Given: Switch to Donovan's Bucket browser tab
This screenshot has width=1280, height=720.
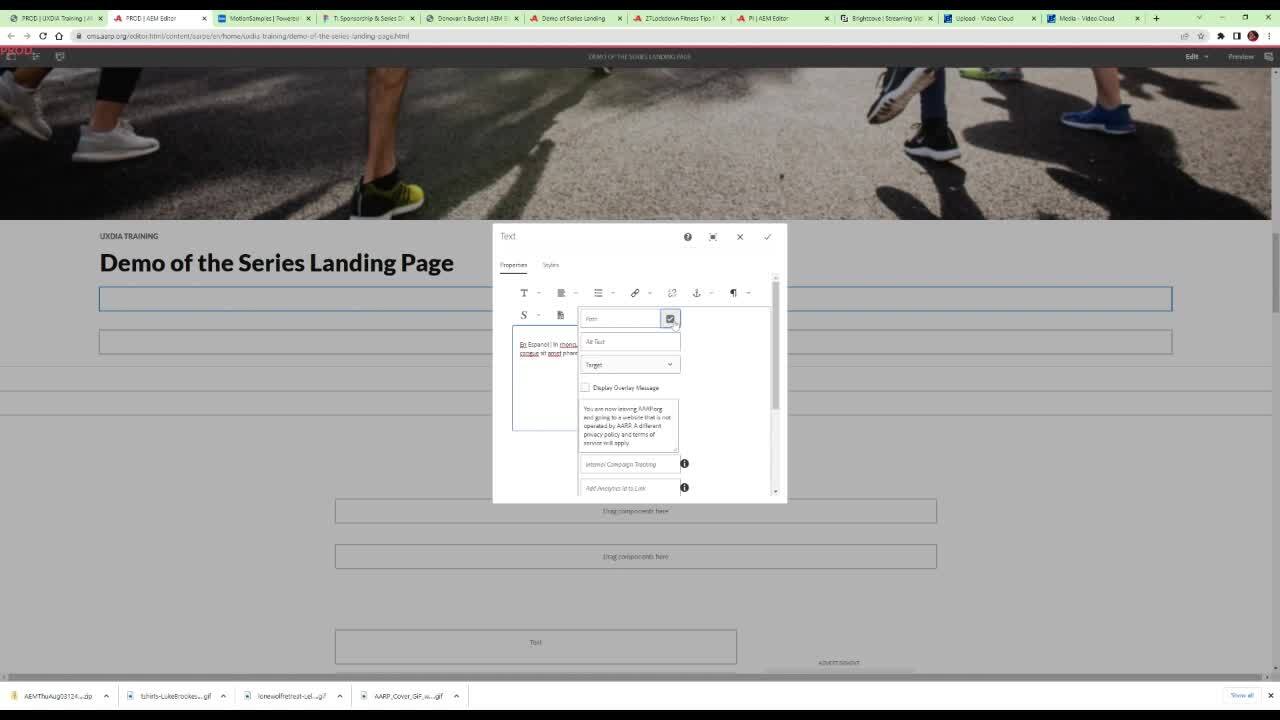Looking at the screenshot, I should point(470,18).
